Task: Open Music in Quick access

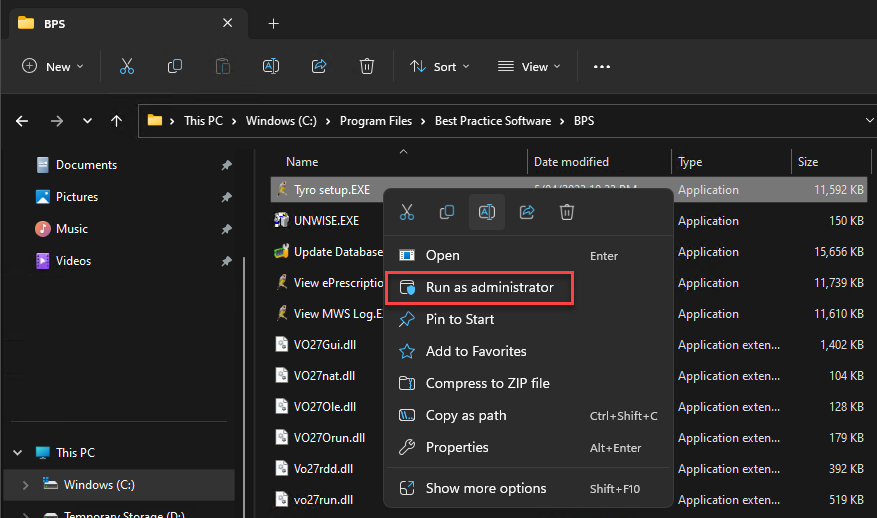Action: 72,229
